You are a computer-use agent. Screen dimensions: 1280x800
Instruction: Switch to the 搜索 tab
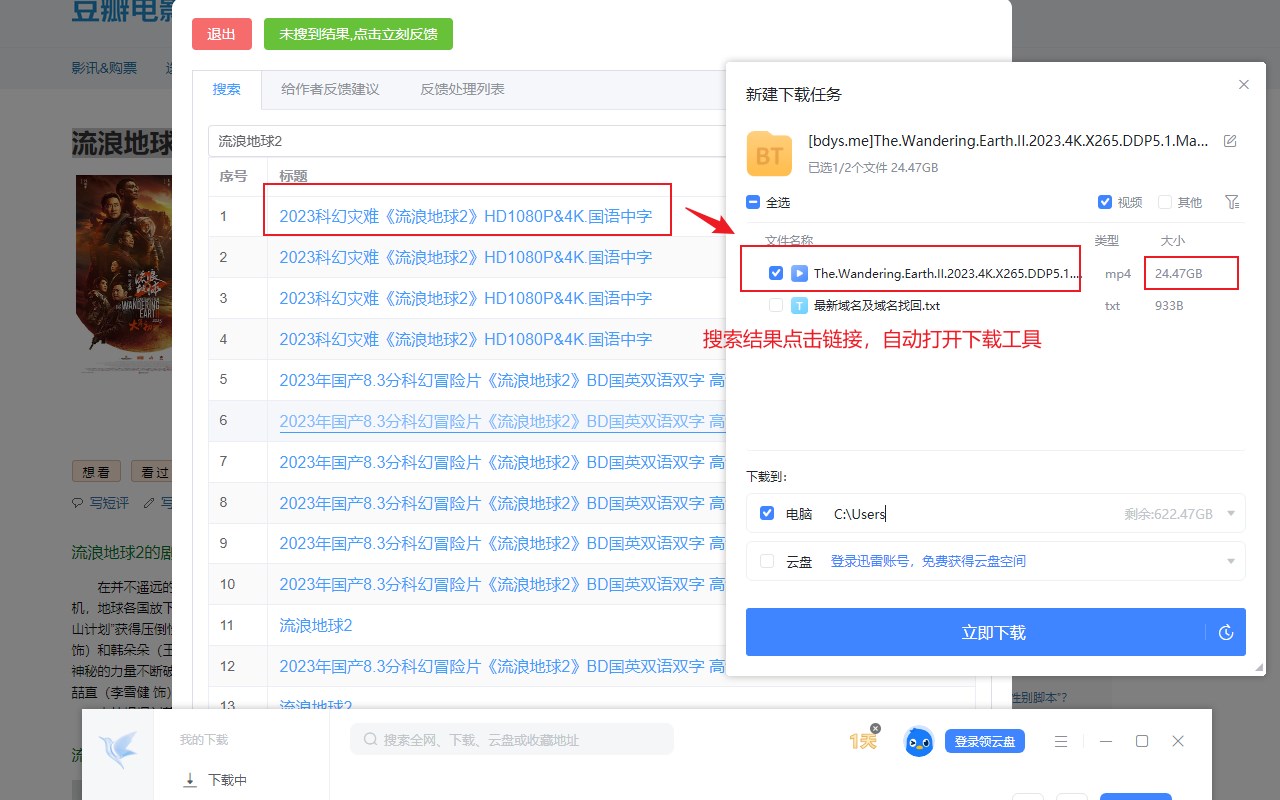click(227, 89)
